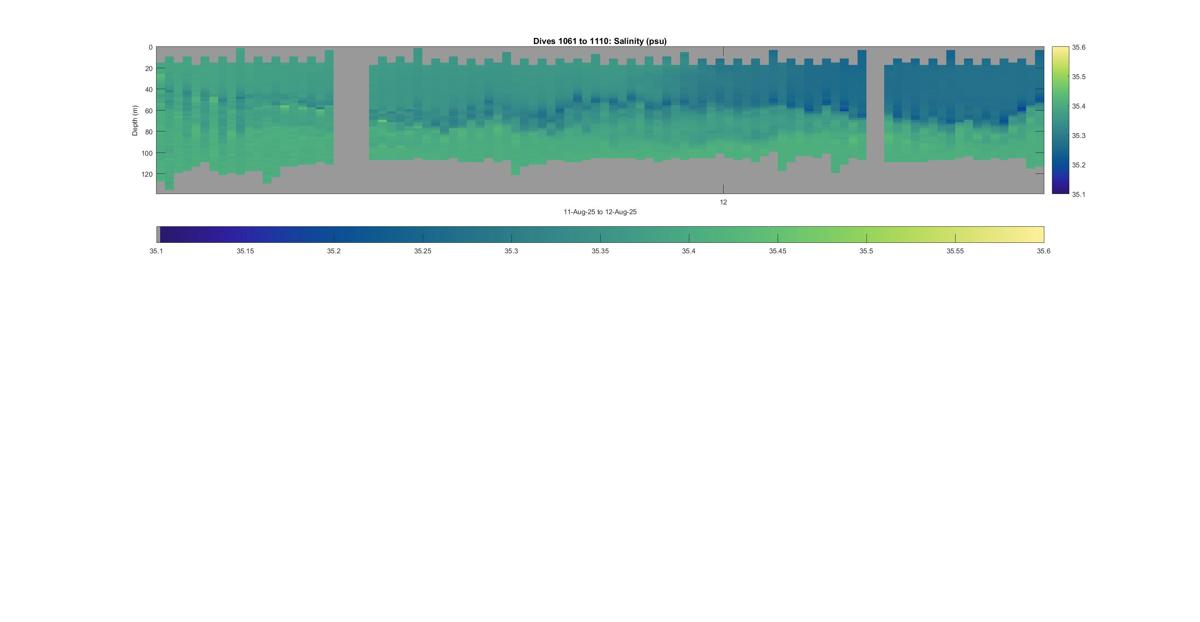The width and height of the screenshot is (1200, 622).
Task: Click depth axis tick label '120'
Action: (148, 174)
